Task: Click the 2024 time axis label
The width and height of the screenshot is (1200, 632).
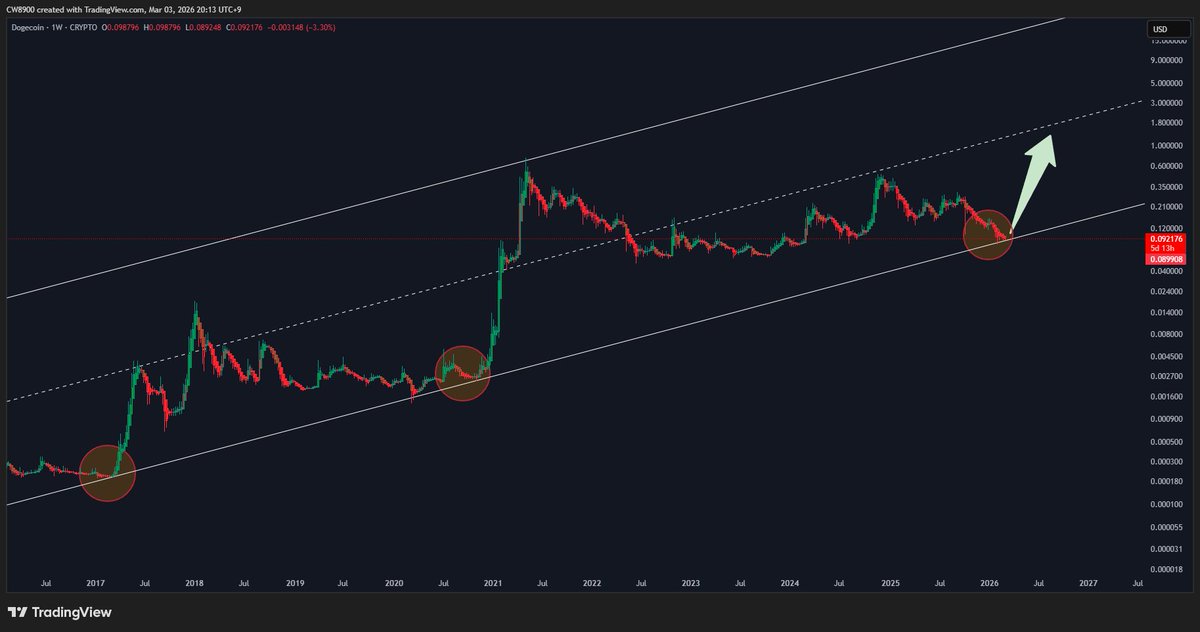Action: tap(789, 582)
